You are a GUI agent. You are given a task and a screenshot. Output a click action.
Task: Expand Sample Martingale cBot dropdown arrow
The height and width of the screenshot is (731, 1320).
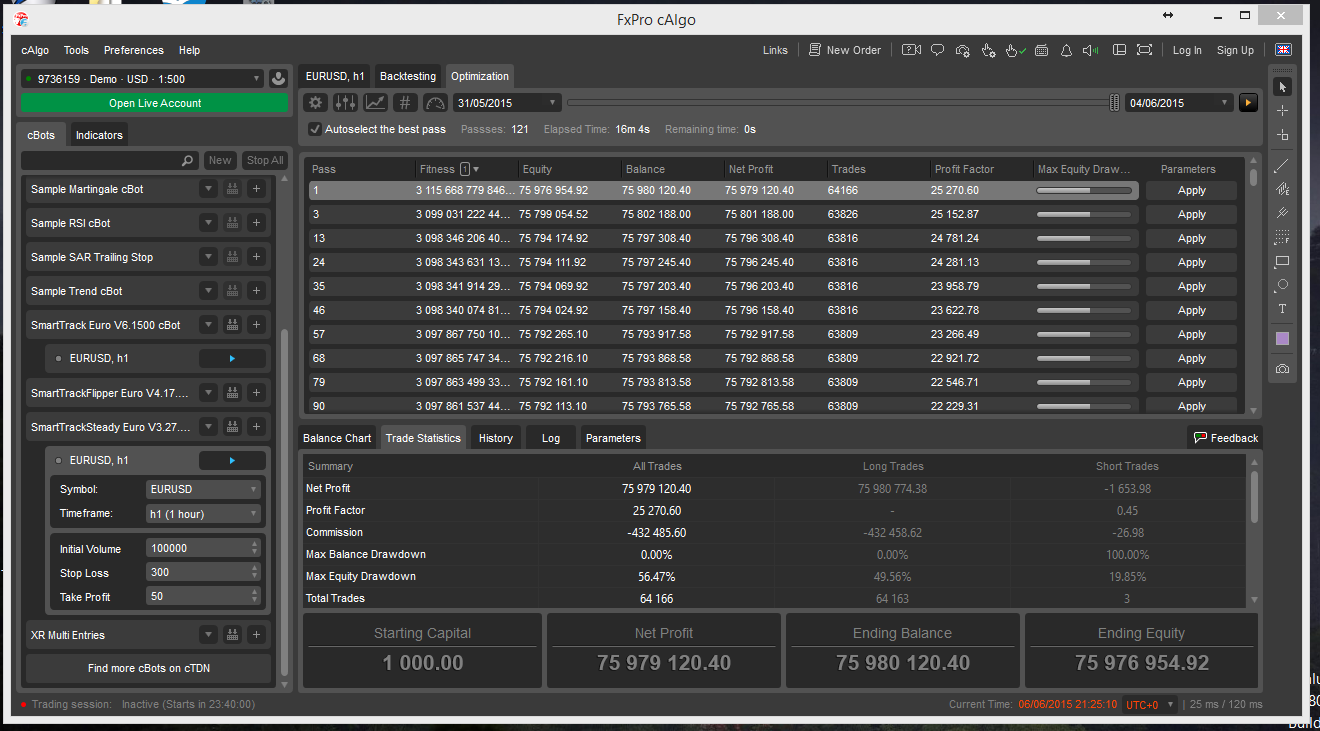(x=208, y=189)
